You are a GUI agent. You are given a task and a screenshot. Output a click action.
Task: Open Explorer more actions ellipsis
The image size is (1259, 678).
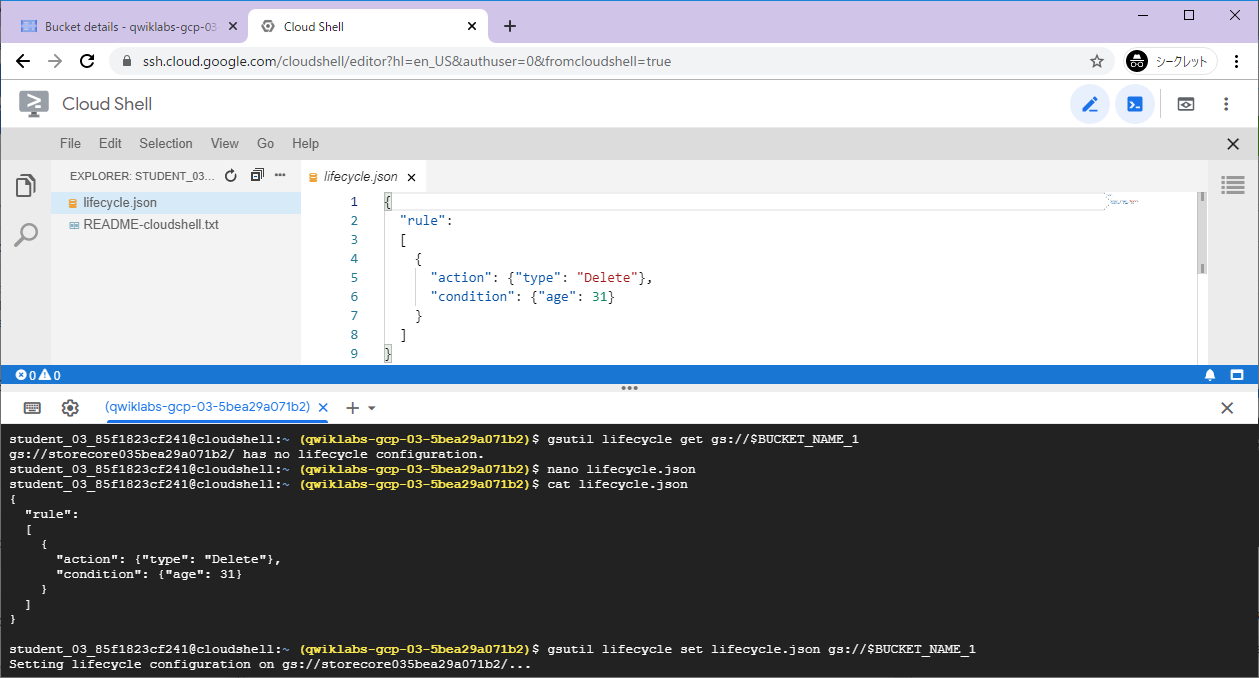(x=280, y=176)
